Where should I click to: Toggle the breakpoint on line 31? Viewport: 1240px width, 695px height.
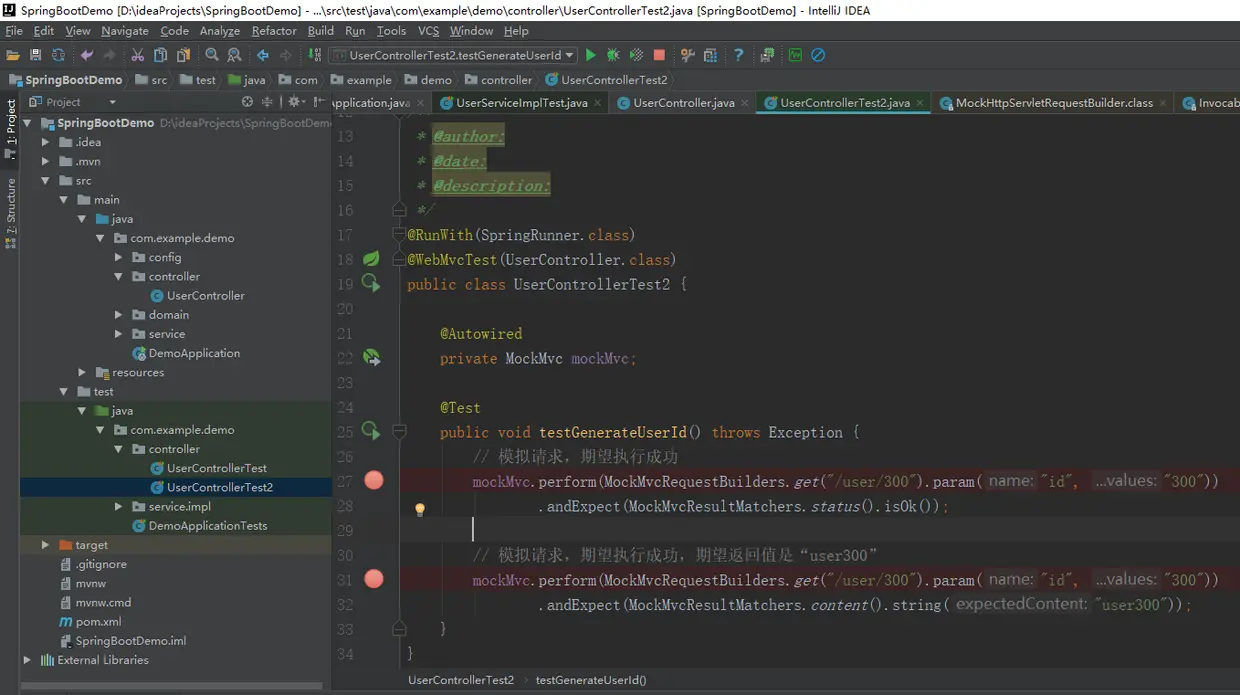[374, 579]
